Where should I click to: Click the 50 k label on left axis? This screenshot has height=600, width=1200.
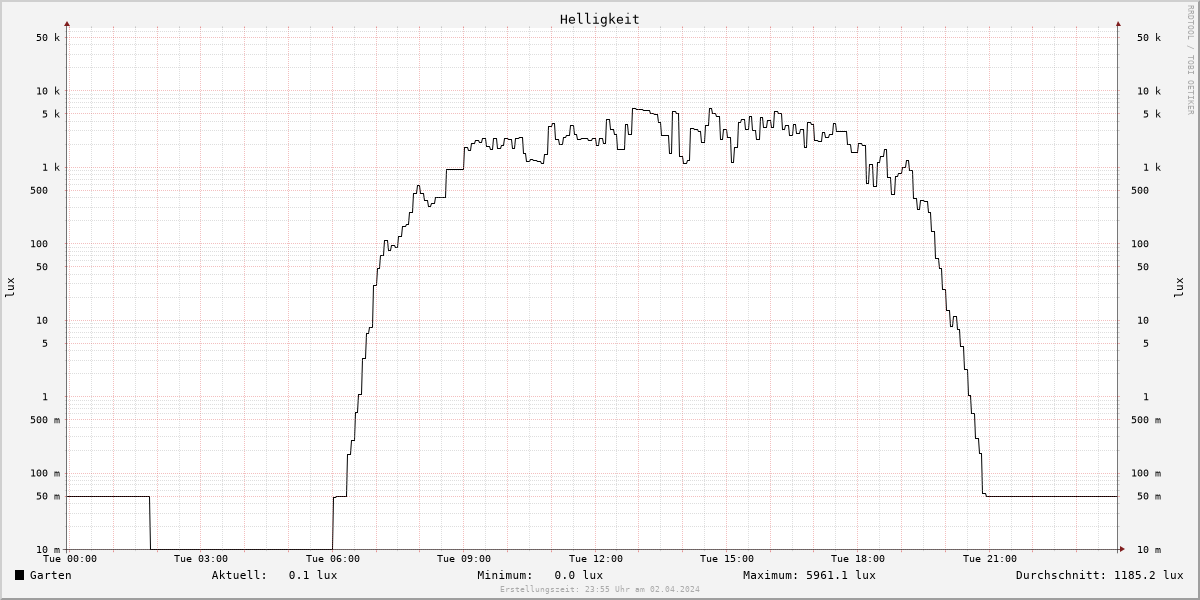[48, 38]
